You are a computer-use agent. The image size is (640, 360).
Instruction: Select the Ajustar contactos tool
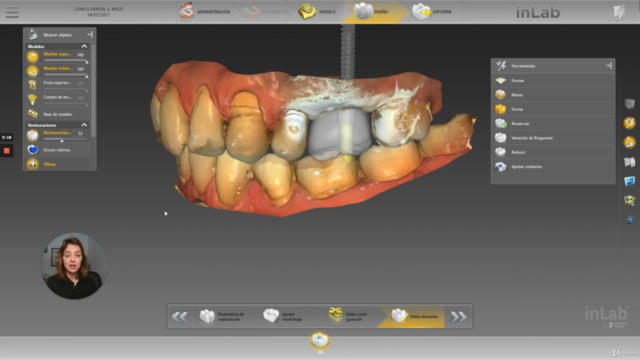point(553,166)
